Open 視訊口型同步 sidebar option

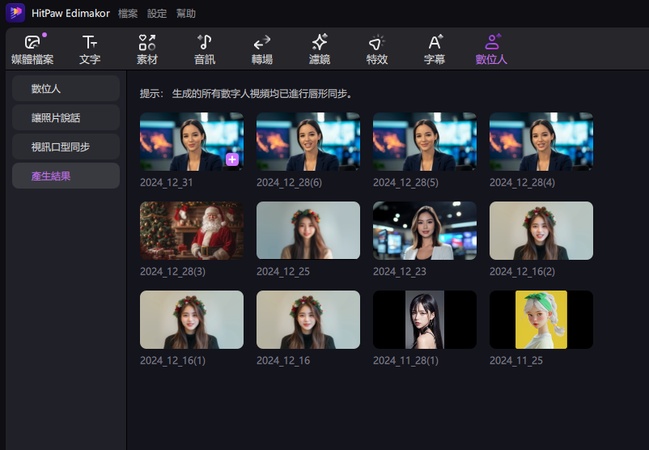(x=66, y=147)
